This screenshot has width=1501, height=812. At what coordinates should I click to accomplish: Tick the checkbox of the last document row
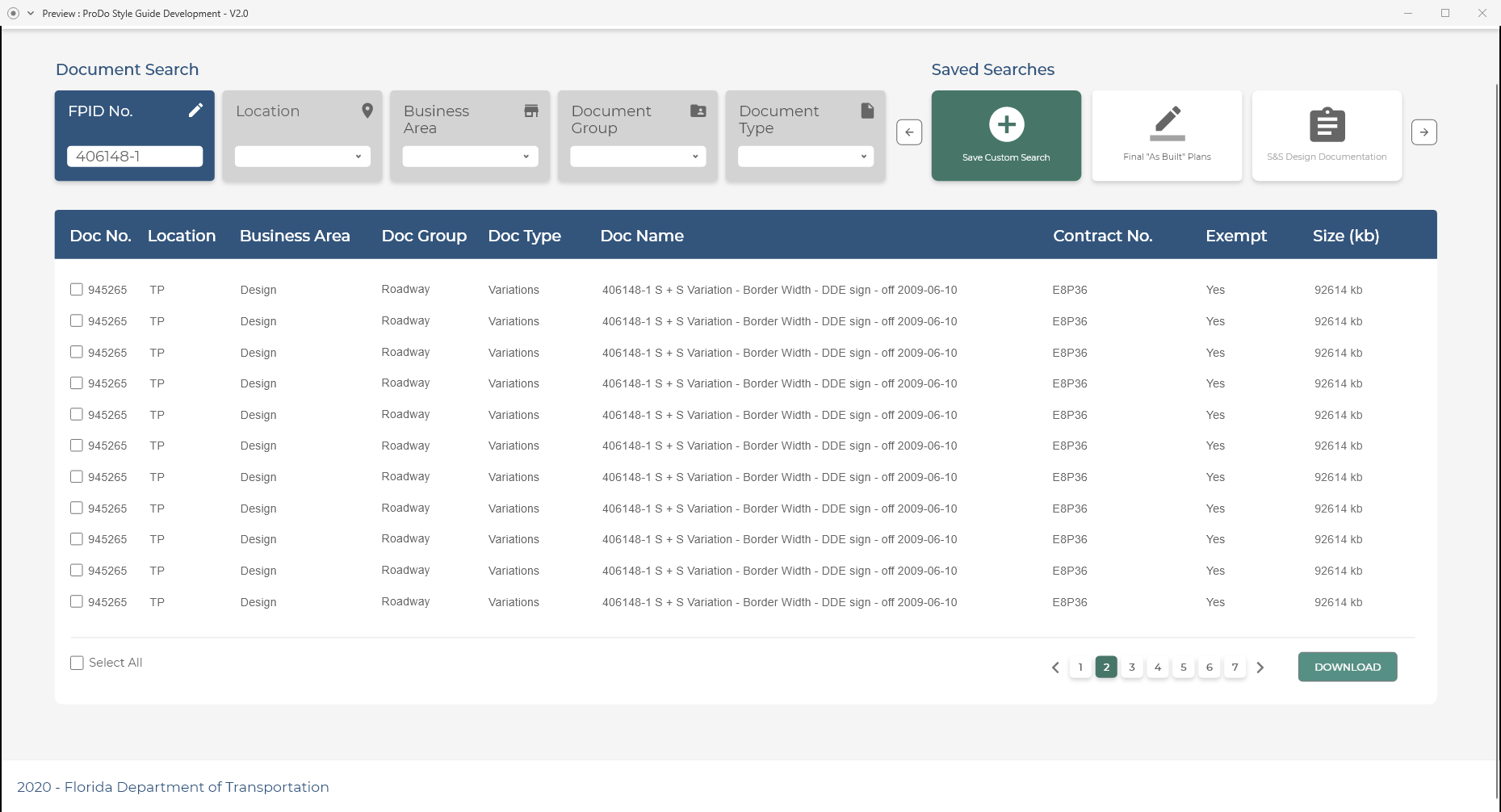[x=77, y=601]
